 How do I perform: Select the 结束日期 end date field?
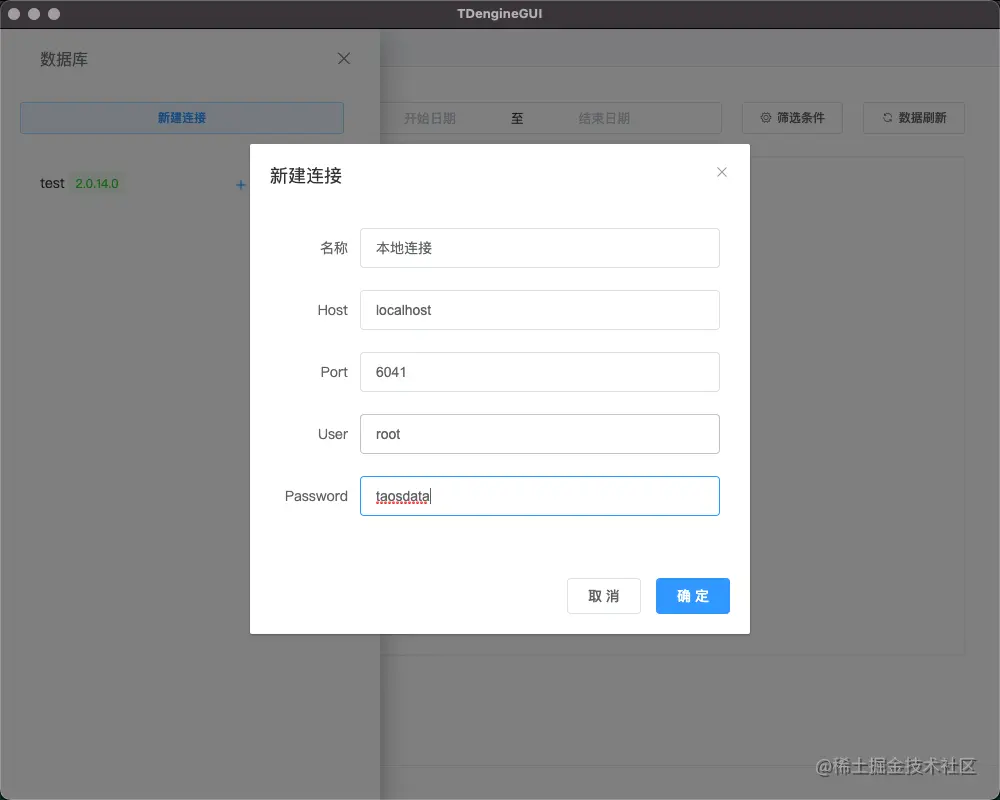click(x=604, y=118)
